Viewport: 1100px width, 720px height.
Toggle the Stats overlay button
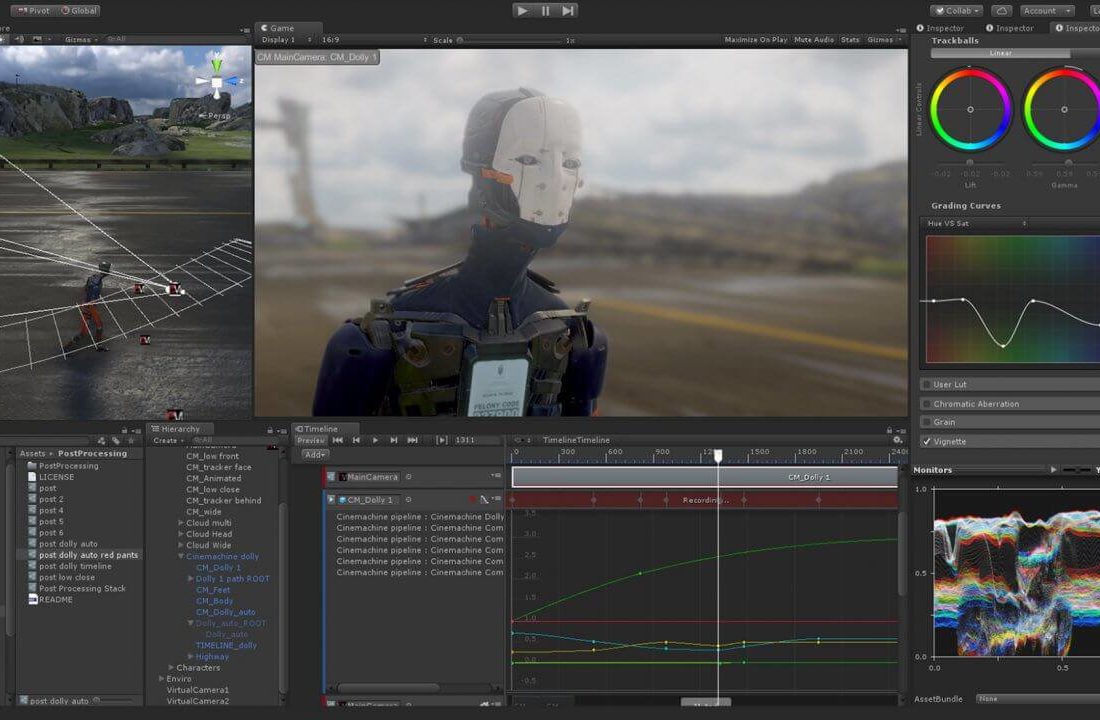pos(850,40)
